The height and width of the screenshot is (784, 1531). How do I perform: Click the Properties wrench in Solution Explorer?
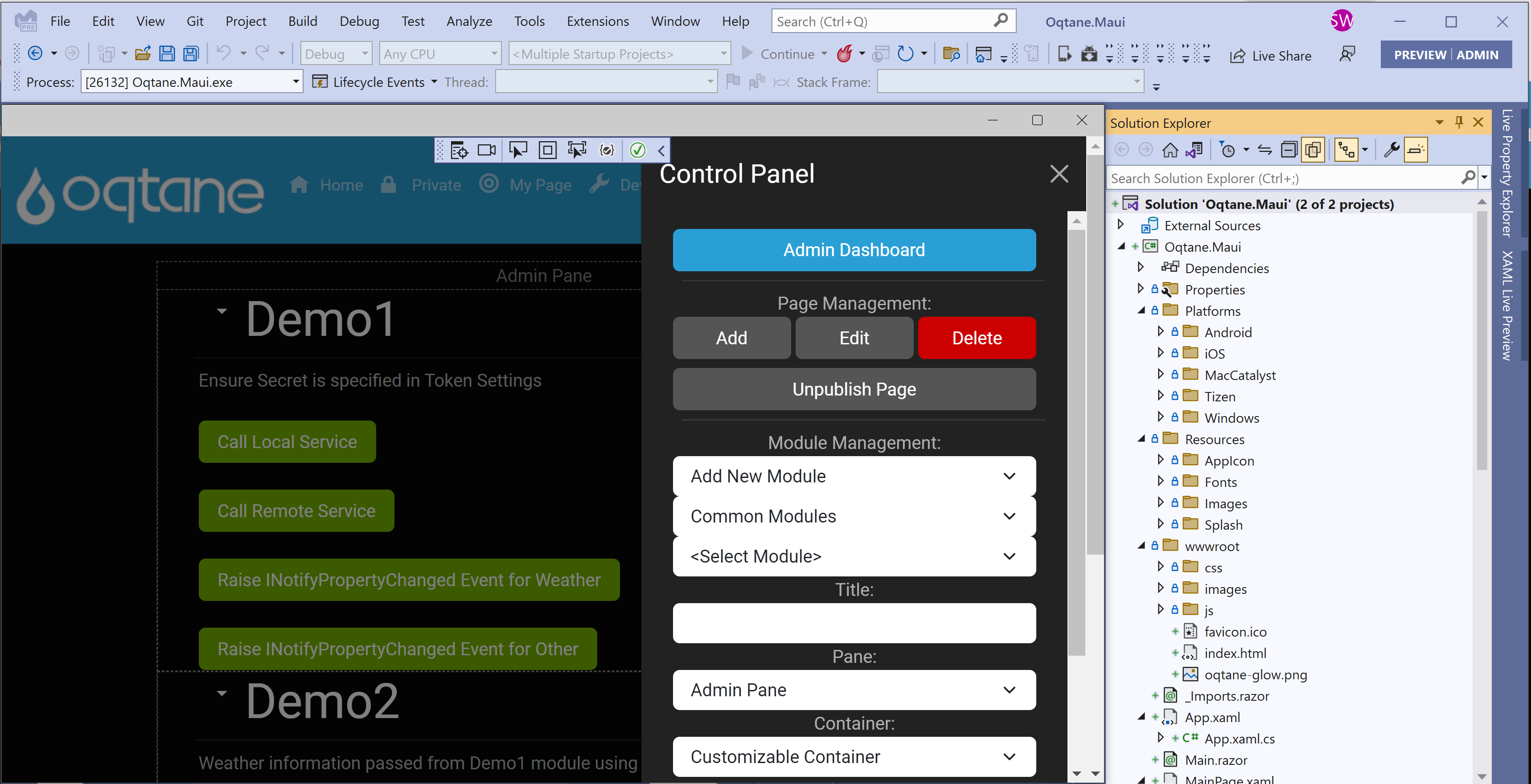coord(1391,150)
